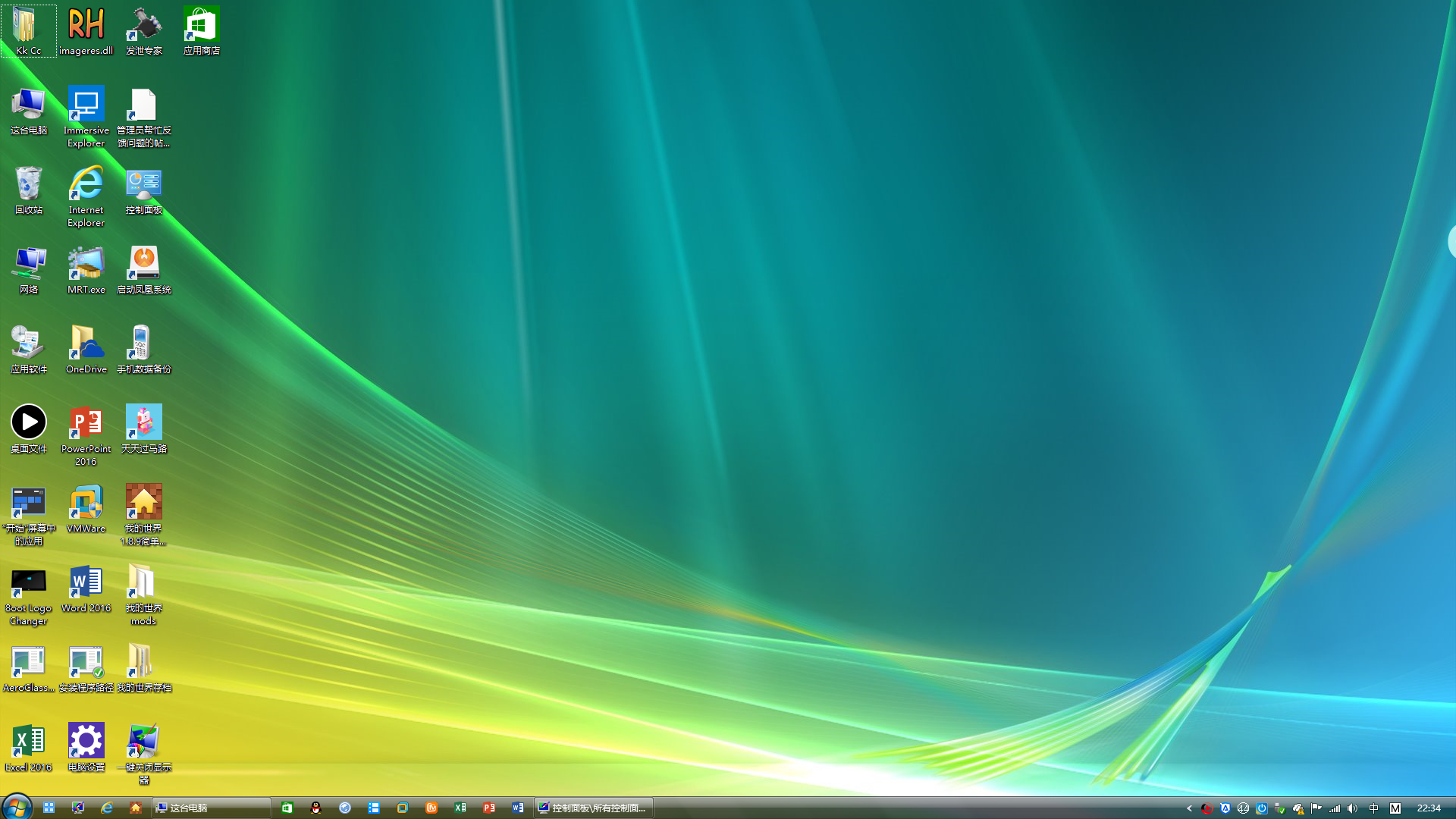Click the grid tiles taskbar icon
Screen dimensions: 1456x819
point(49,808)
